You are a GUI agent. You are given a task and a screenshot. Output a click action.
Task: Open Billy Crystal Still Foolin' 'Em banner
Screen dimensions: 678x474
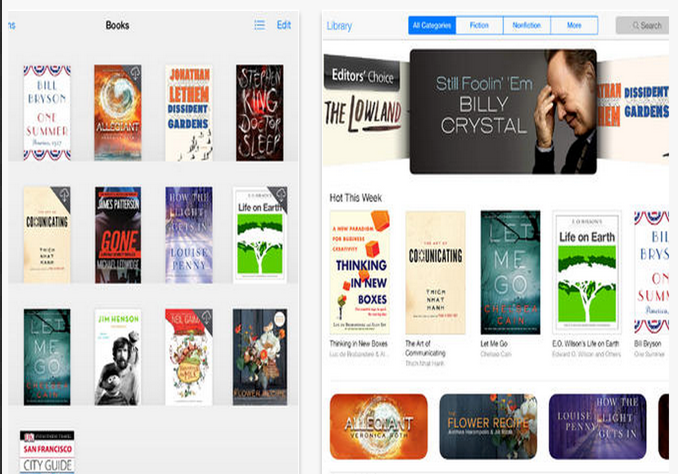[503, 112]
